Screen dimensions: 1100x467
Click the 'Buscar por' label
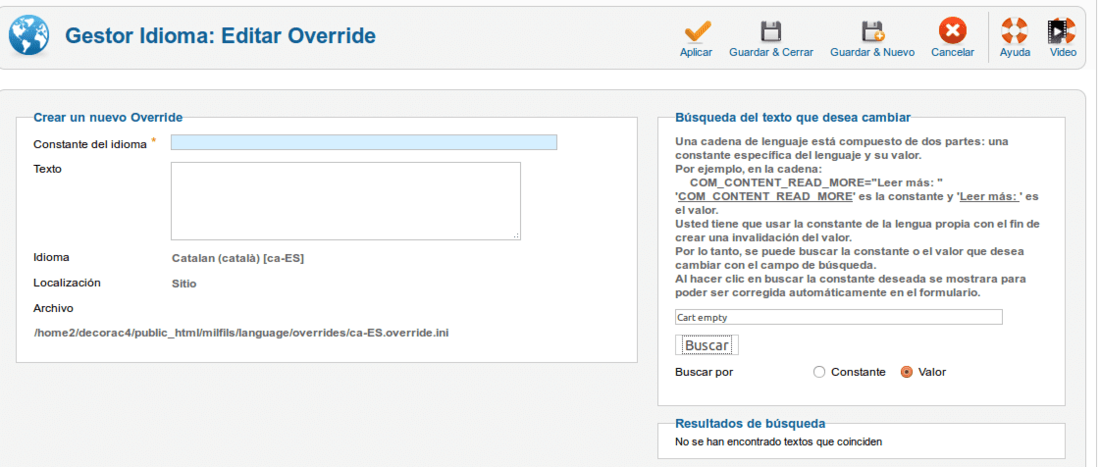click(704, 372)
